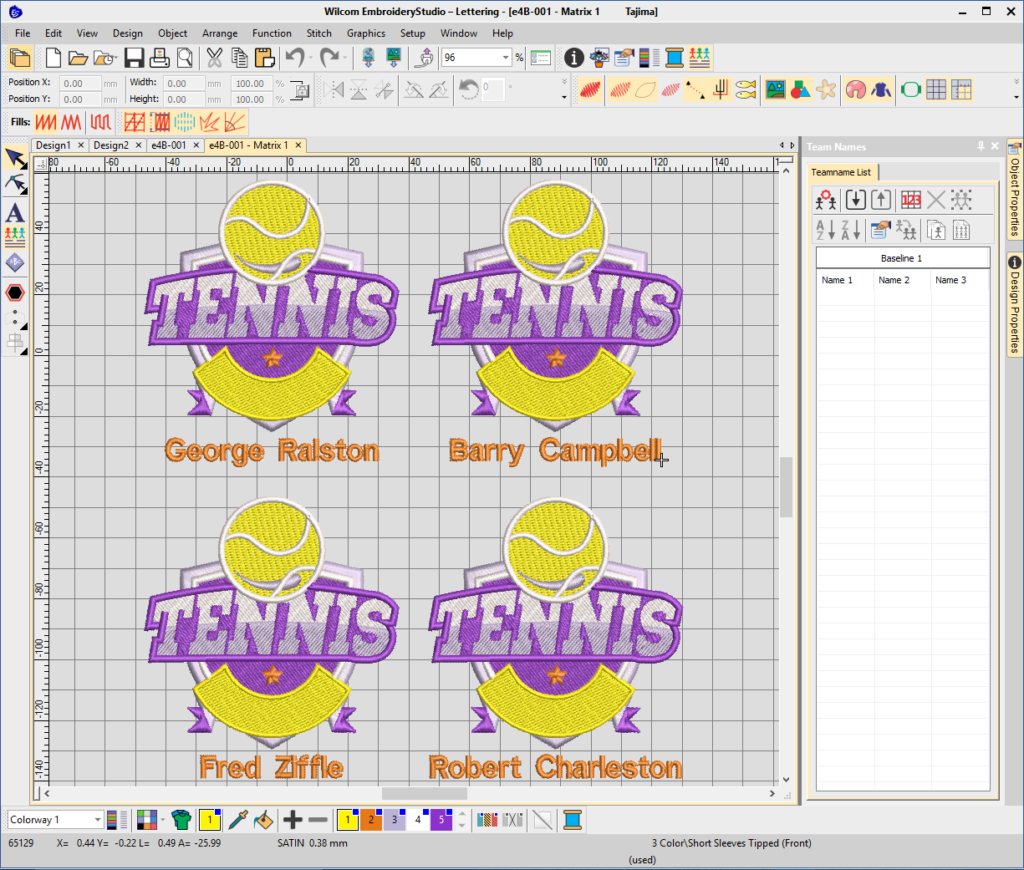Expand the Colorway 1 dropdown
This screenshot has height=870, width=1024.
(98, 820)
